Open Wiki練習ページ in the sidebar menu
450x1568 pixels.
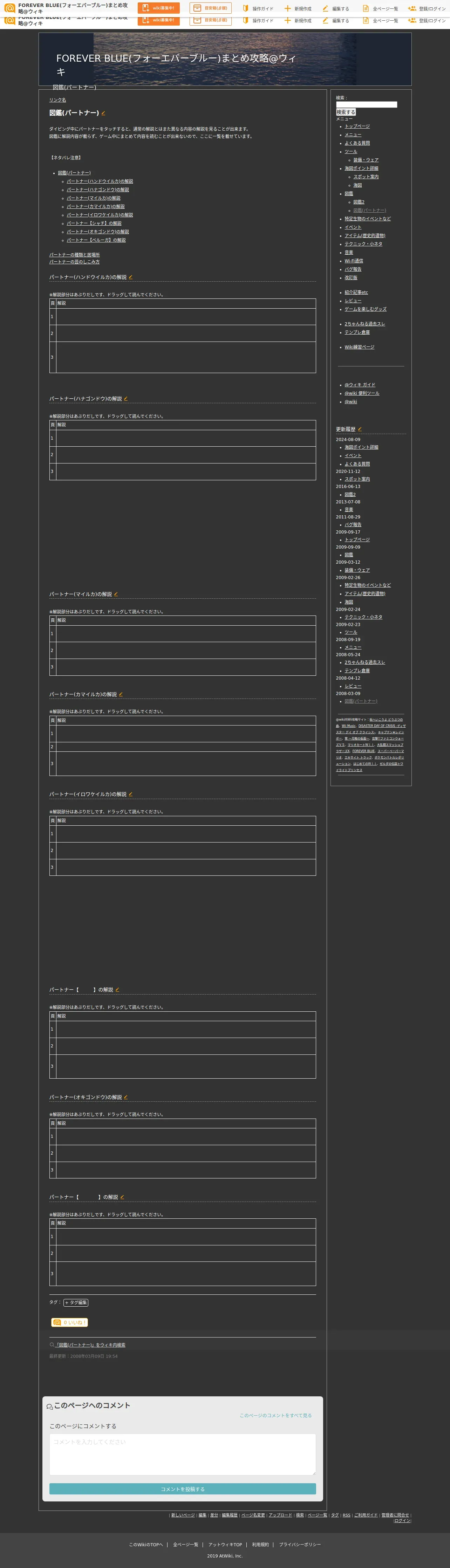click(359, 347)
